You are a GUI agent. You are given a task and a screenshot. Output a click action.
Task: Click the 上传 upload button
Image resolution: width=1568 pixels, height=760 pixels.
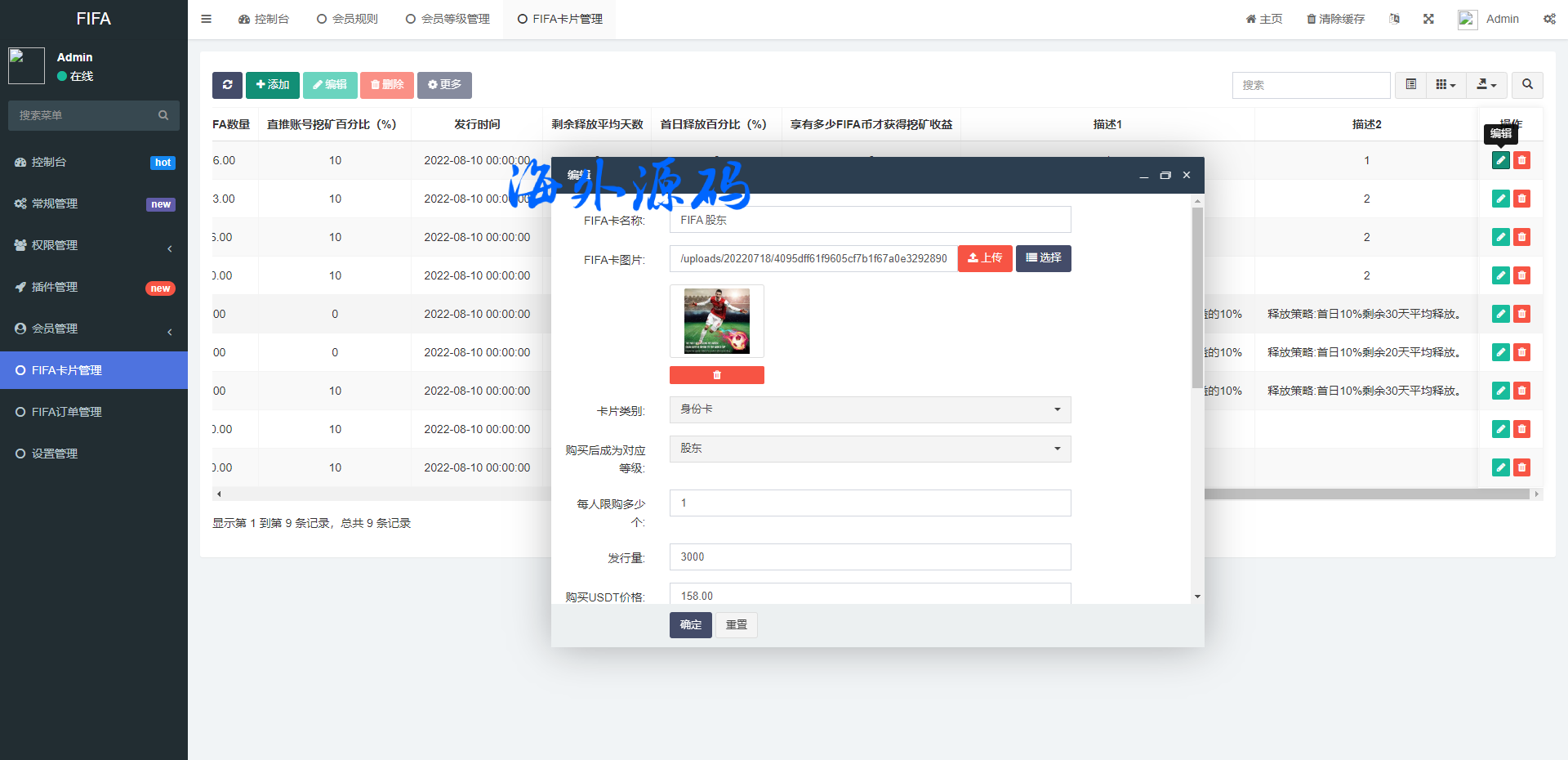tap(985, 258)
